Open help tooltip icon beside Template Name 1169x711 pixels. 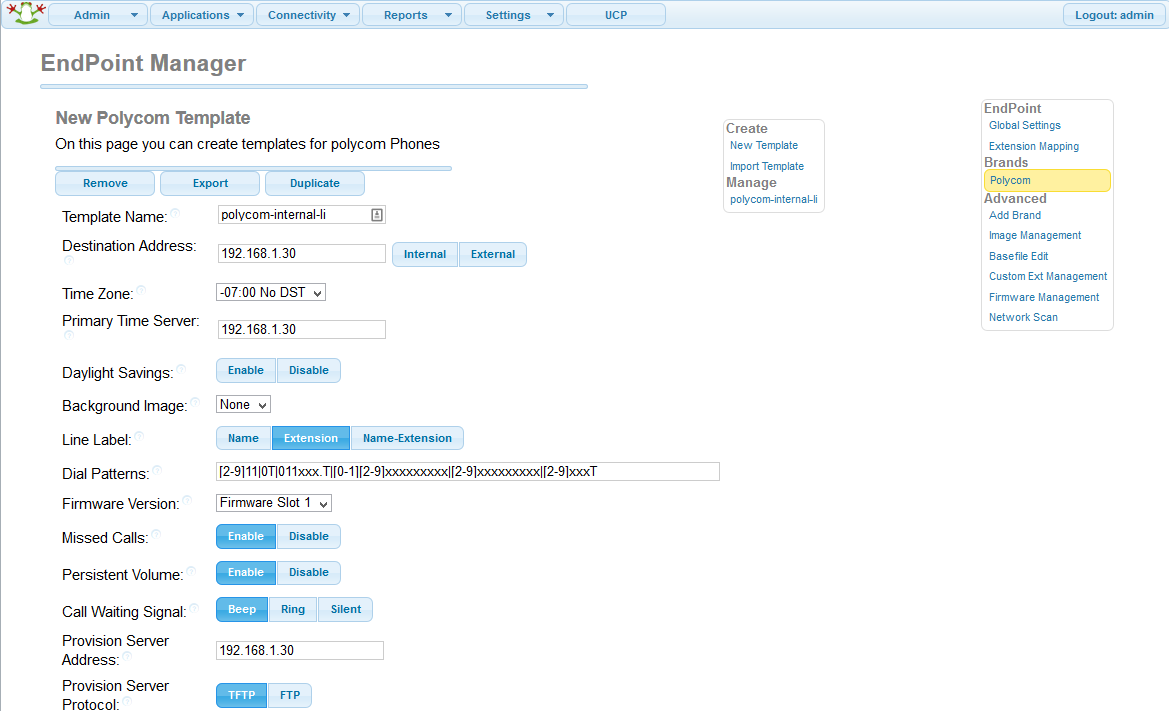pos(175,213)
